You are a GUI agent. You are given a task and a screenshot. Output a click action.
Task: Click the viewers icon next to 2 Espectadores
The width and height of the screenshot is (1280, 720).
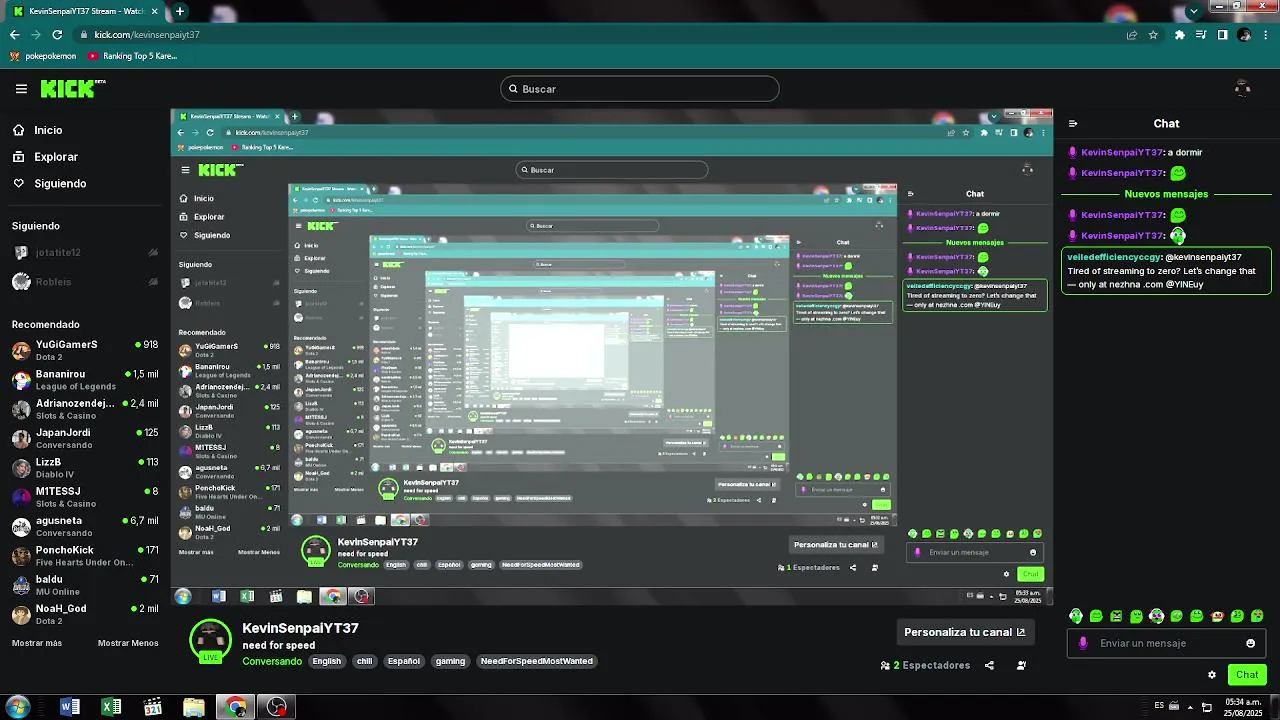(x=885, y=665)
